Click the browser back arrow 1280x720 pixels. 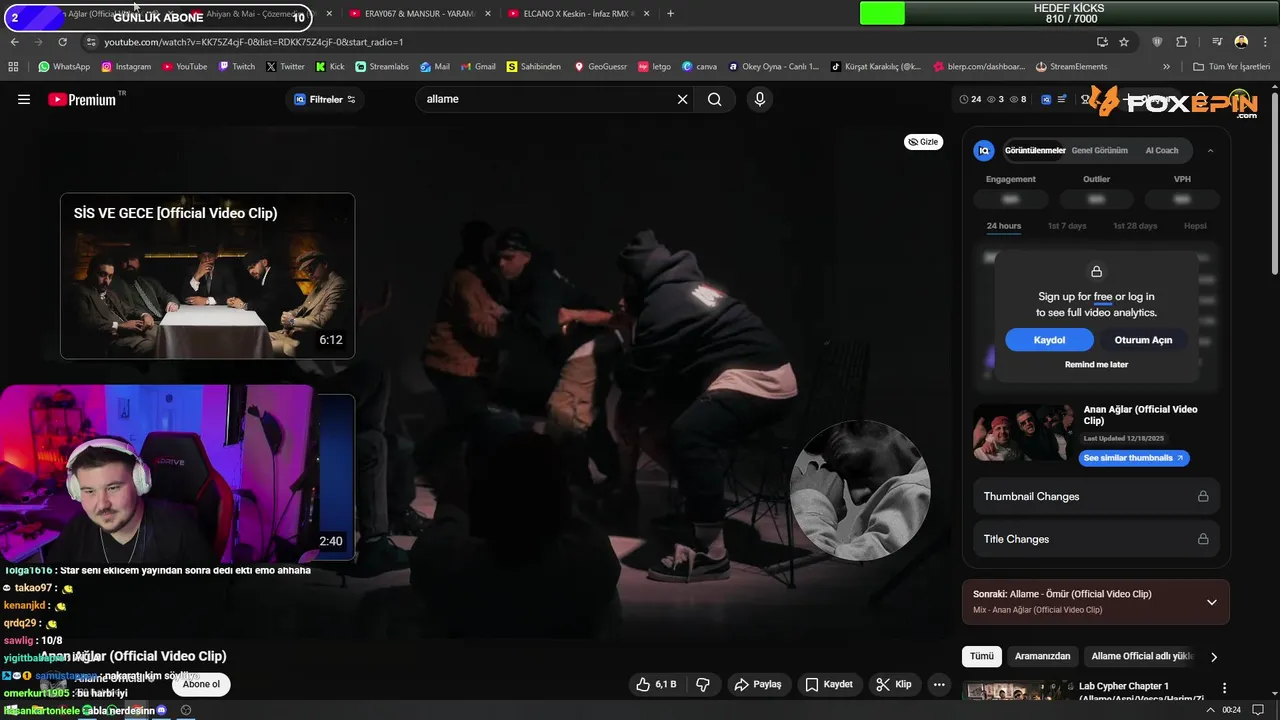(x=15, y=42)
